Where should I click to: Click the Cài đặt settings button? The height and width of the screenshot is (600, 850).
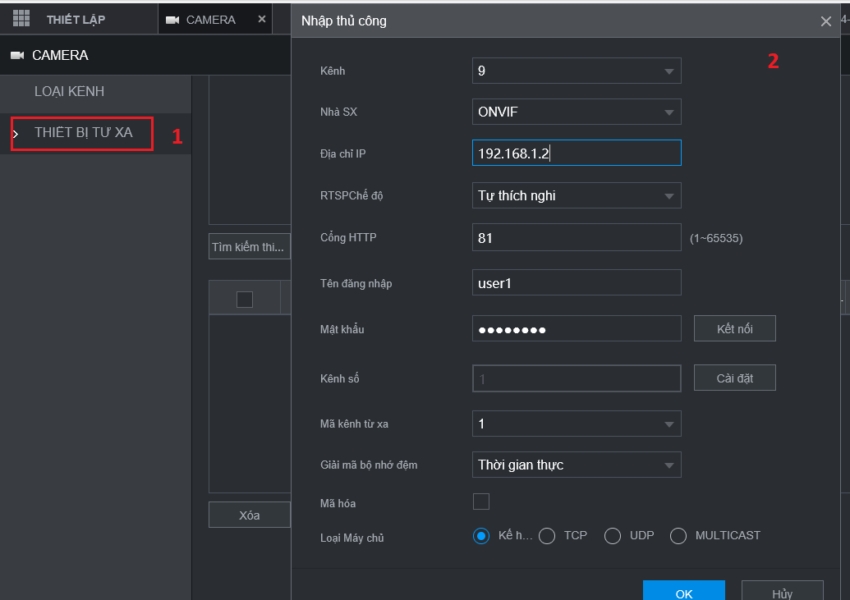click(x=734, y=377)
